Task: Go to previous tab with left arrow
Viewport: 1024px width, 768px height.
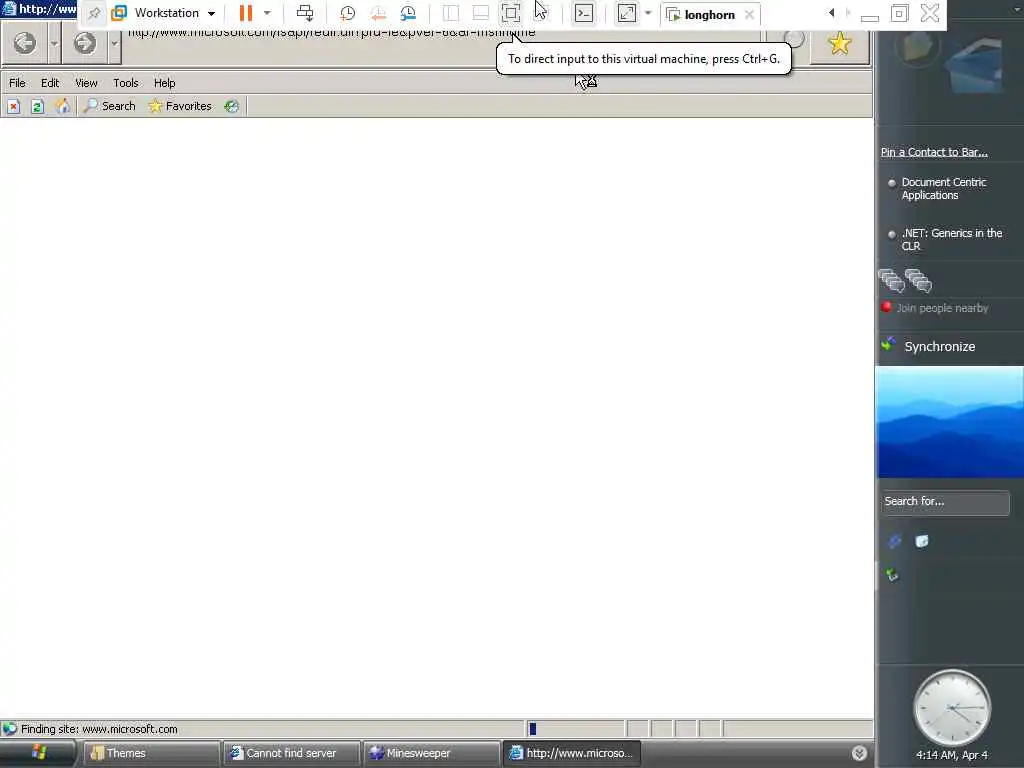Action: click(x=831, y=13)
